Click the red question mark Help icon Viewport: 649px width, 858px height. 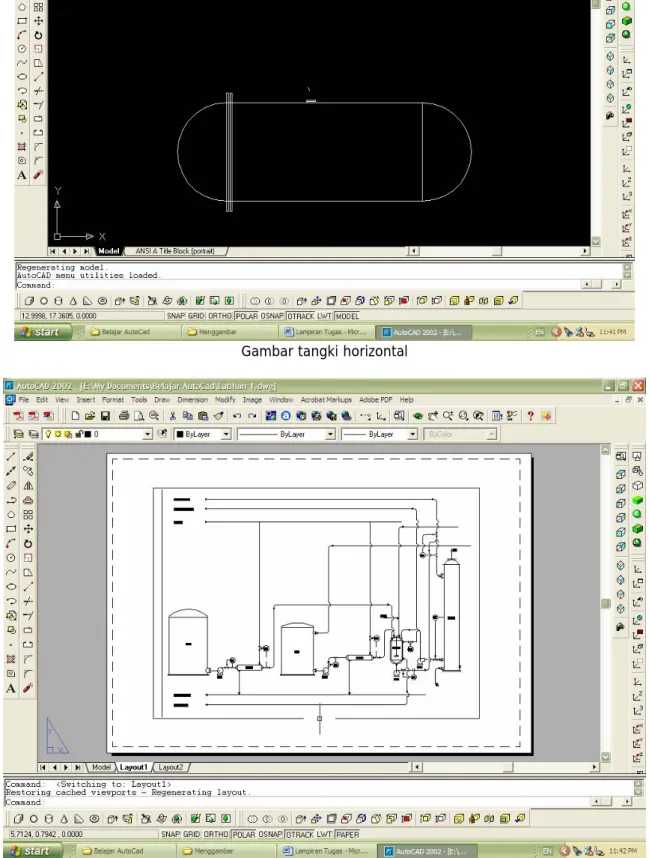click(530, 416)
